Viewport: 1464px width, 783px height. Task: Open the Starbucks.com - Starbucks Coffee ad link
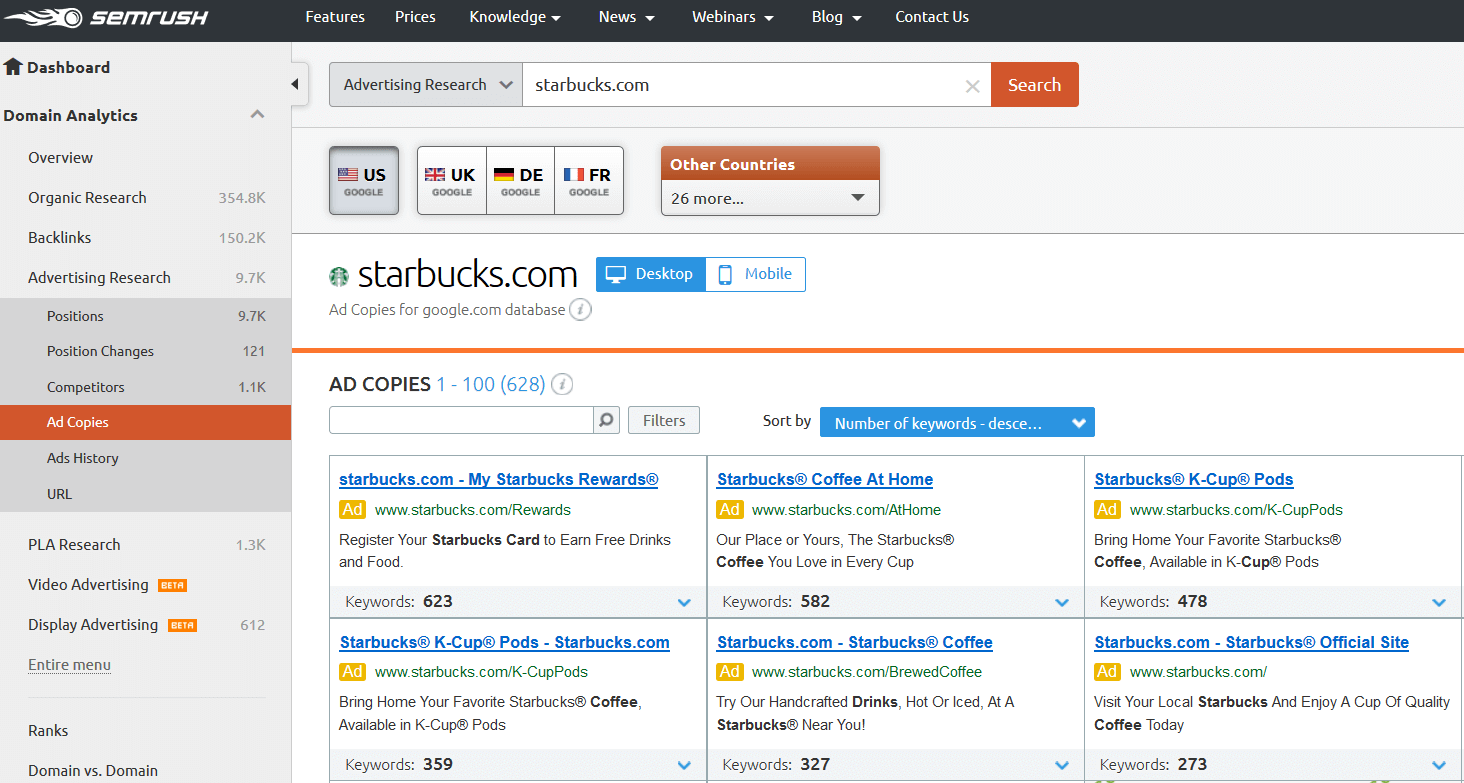click(x=855, y=642)
